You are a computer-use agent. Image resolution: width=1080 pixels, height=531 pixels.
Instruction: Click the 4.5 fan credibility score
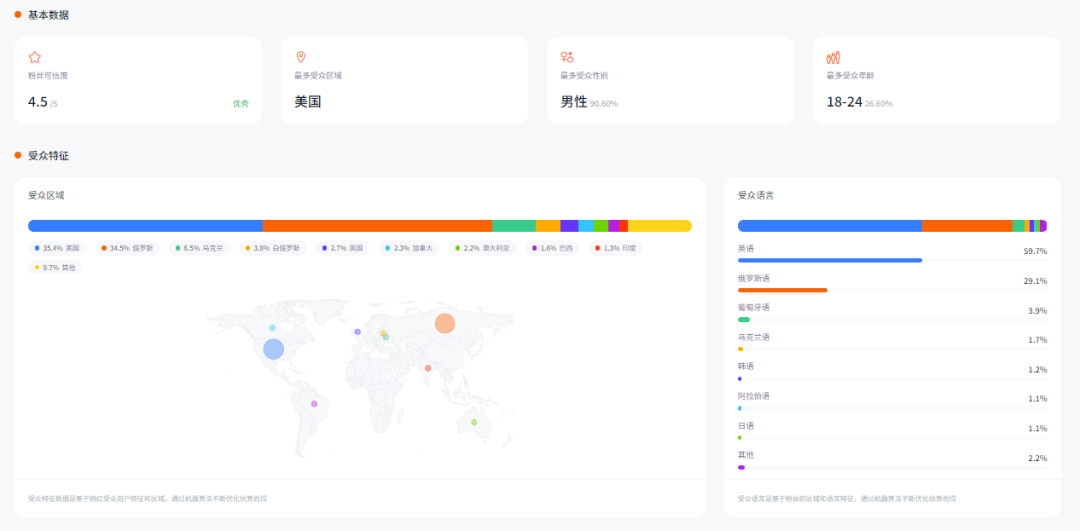coord(38,102)
